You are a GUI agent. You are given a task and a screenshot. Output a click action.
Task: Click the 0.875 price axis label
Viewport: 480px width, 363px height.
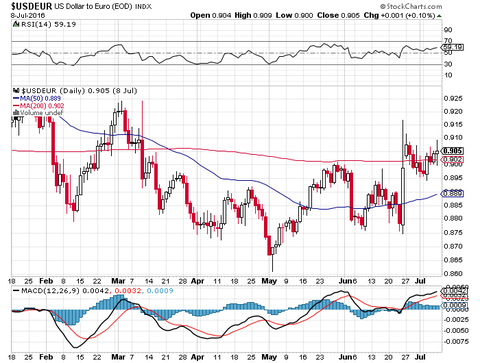click(x=453, y=232)
